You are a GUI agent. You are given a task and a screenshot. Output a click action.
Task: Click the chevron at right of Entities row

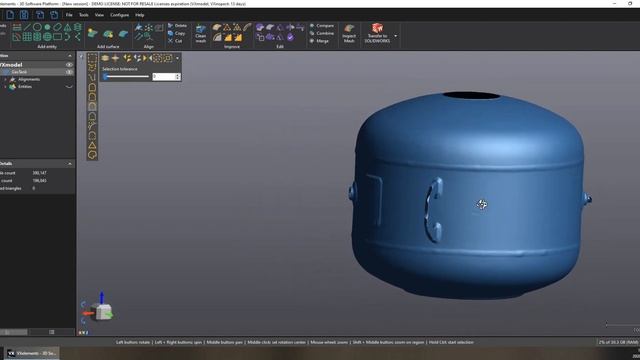(69, 87)
